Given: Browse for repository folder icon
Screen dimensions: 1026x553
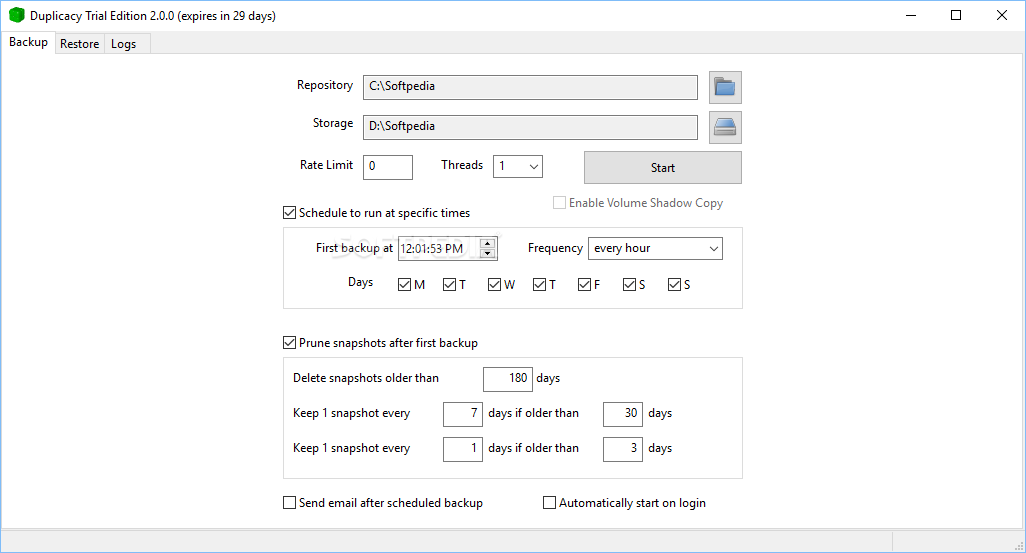Looking at the screenshot, I should tap(725, 87).
